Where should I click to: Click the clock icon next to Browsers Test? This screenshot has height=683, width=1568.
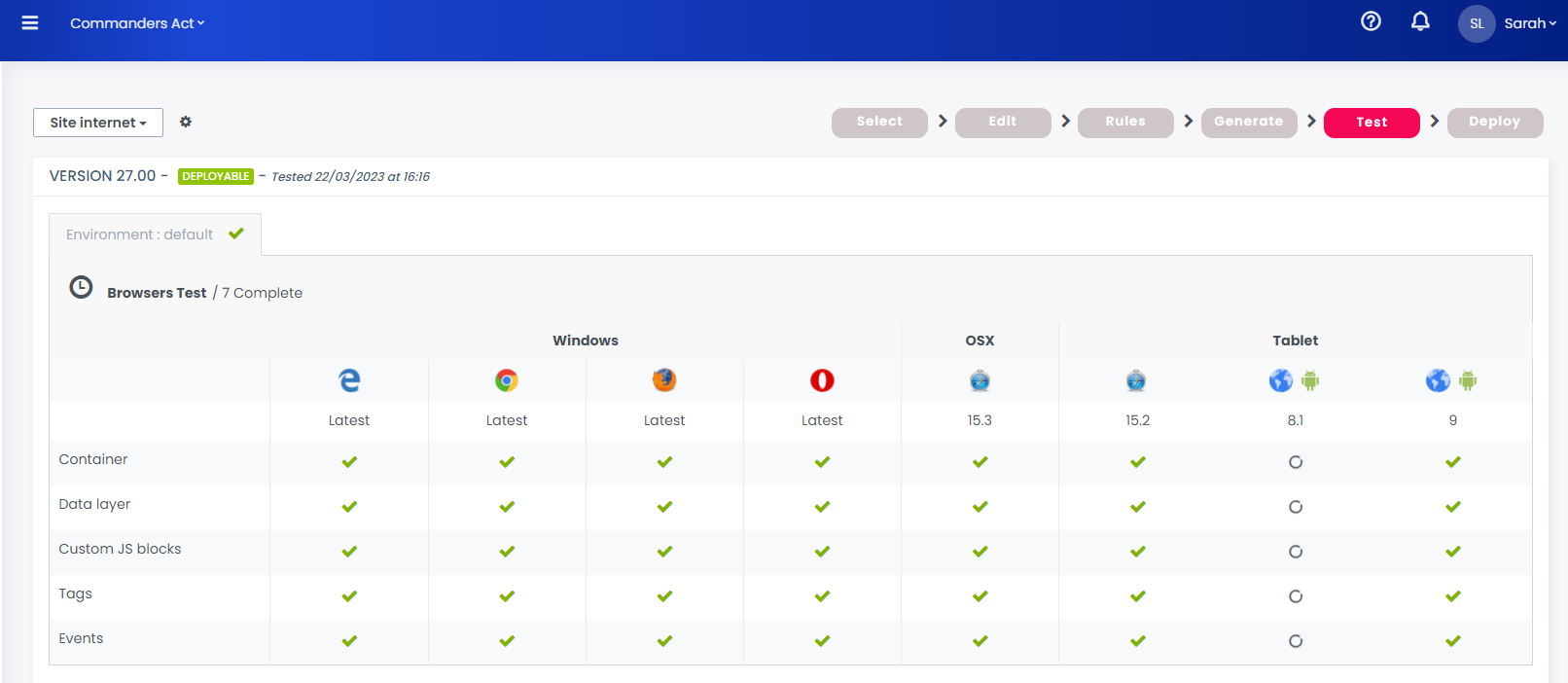pos(81,287)
